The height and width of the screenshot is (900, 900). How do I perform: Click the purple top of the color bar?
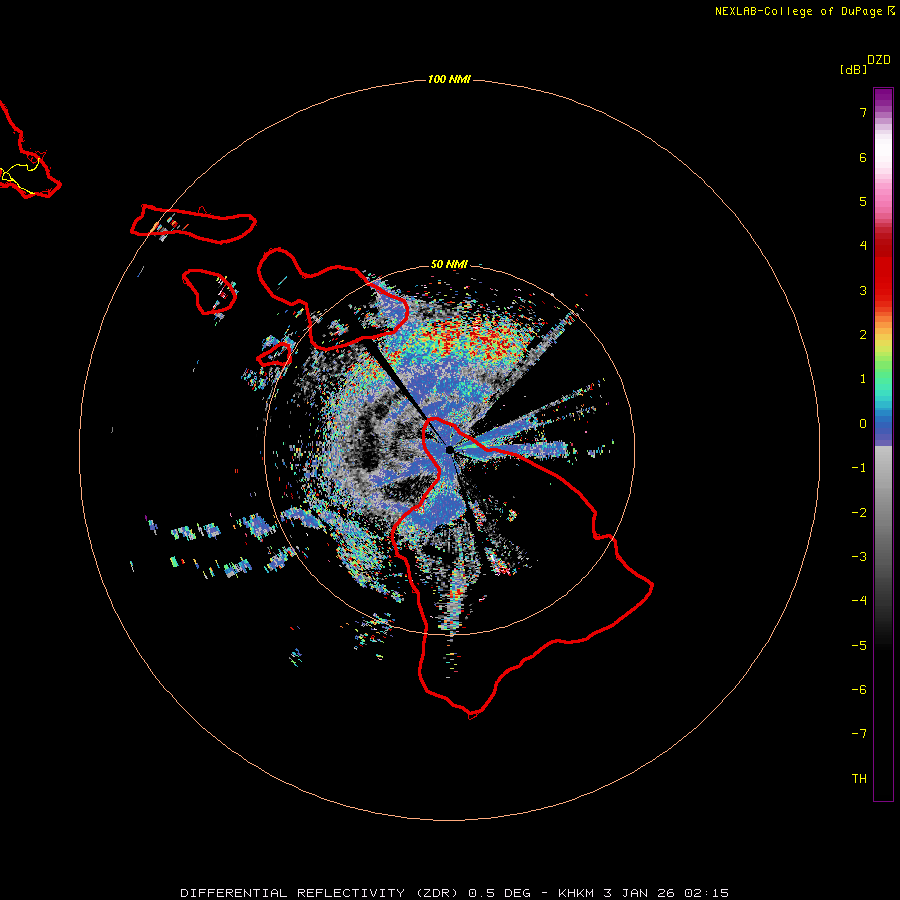tap(883, 98)
